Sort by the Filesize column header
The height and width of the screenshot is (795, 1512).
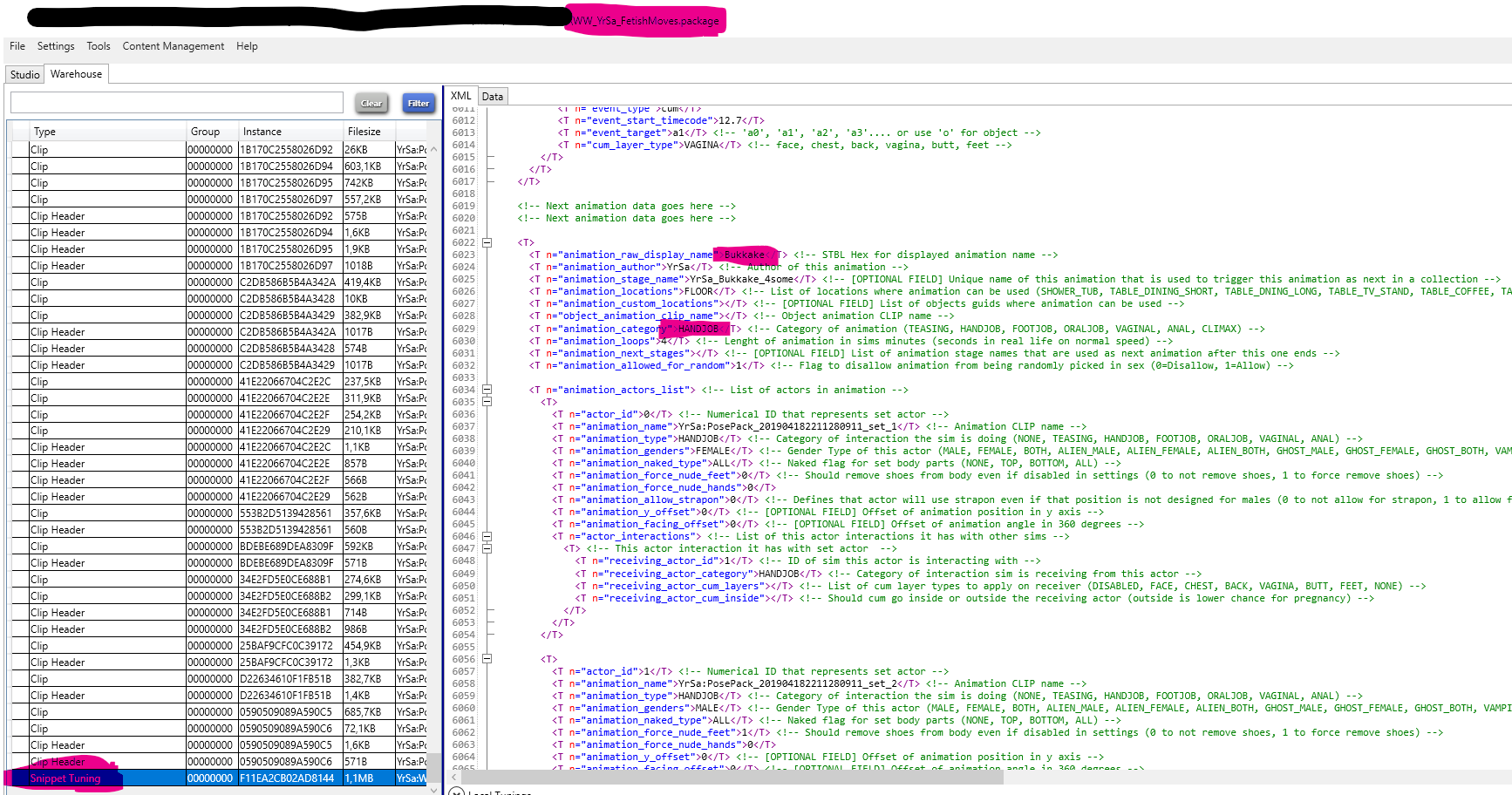370,132
